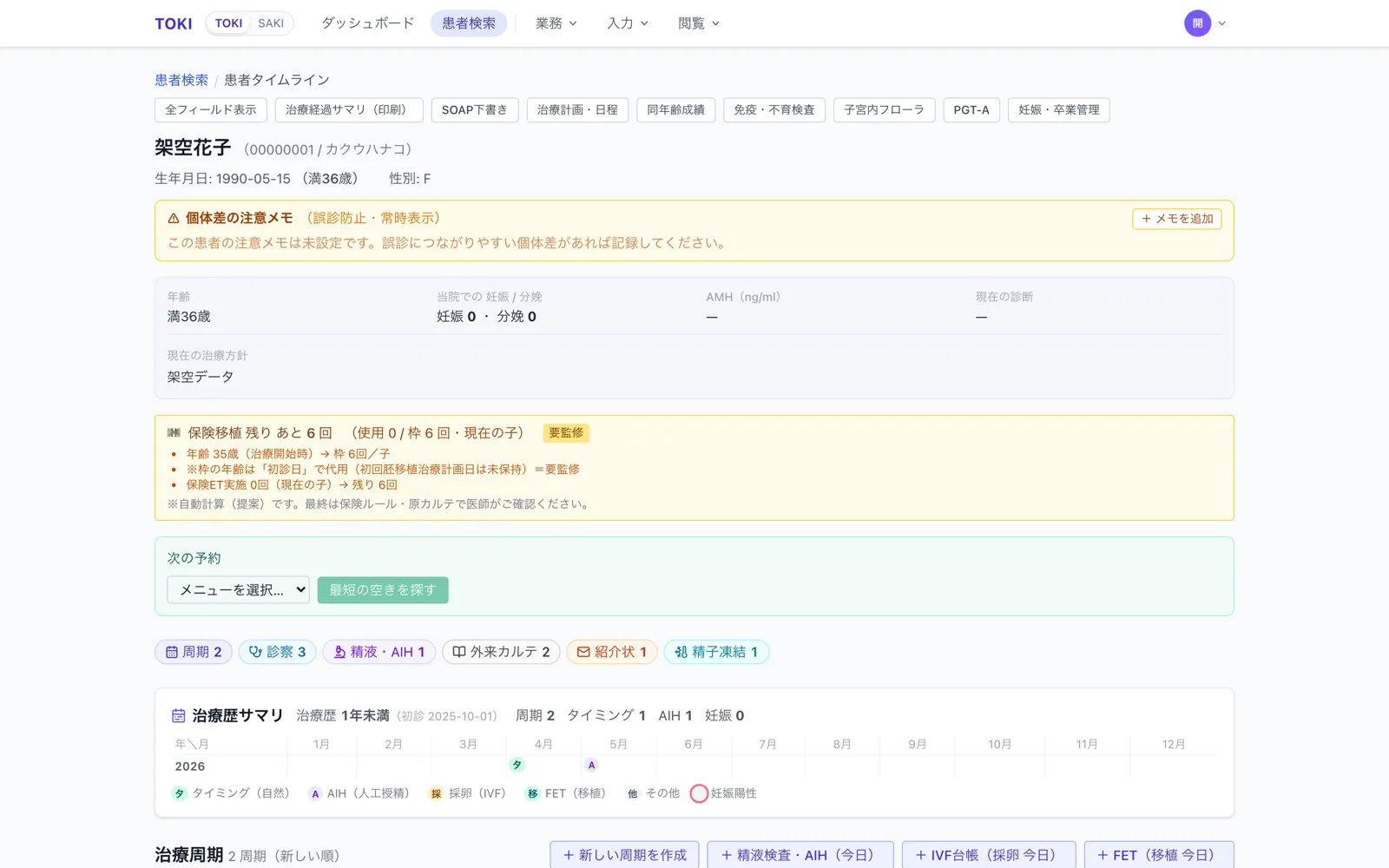The width and height of the screenshot is (1389, 868).
Task: Click the 移 legend icon for FET（移植）
Action: coord(532,793)
